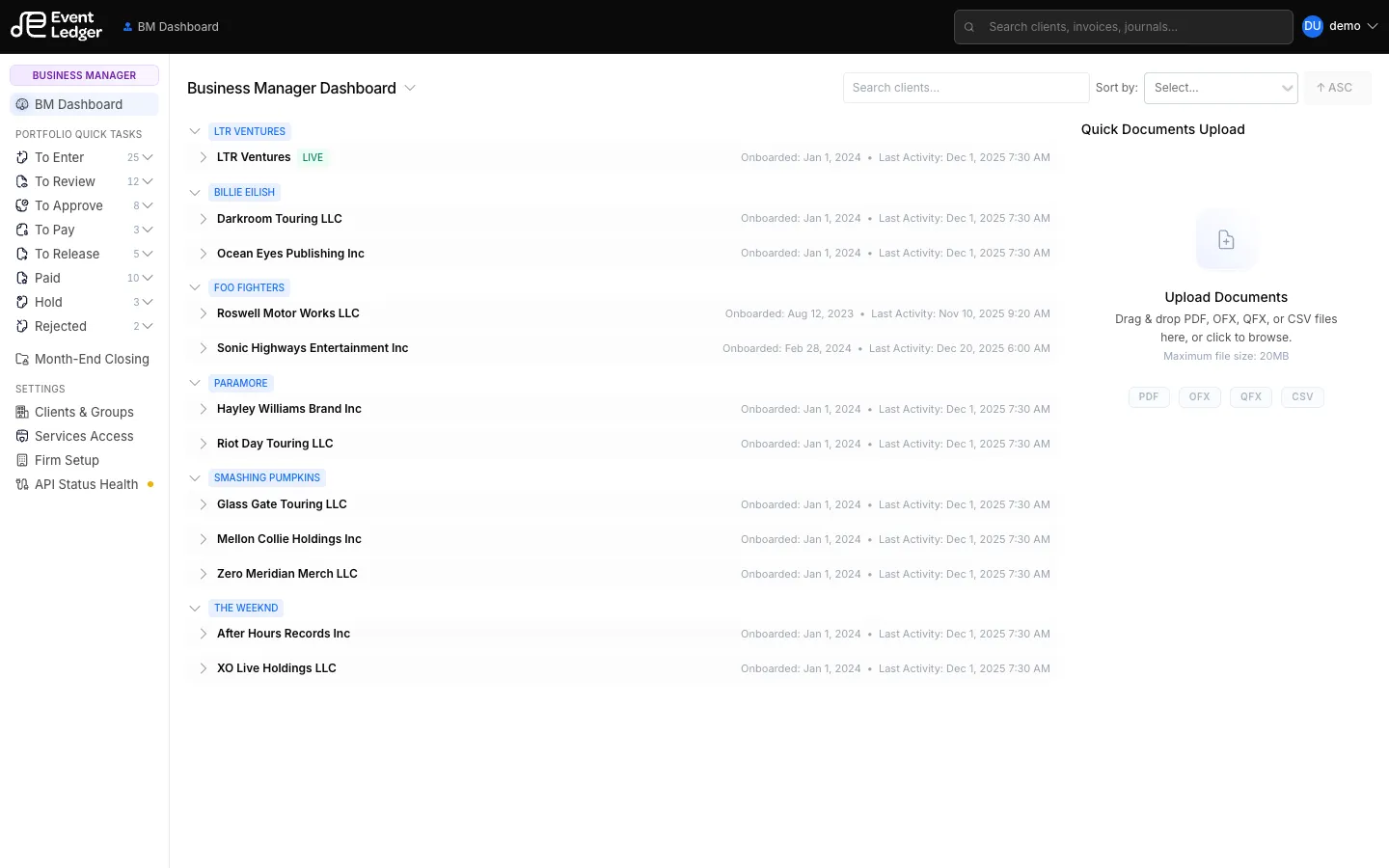Viewport: 1389px width, 868px height.
Task: Expand the XO Live Holdings LLC row
Action: point(203,668)
